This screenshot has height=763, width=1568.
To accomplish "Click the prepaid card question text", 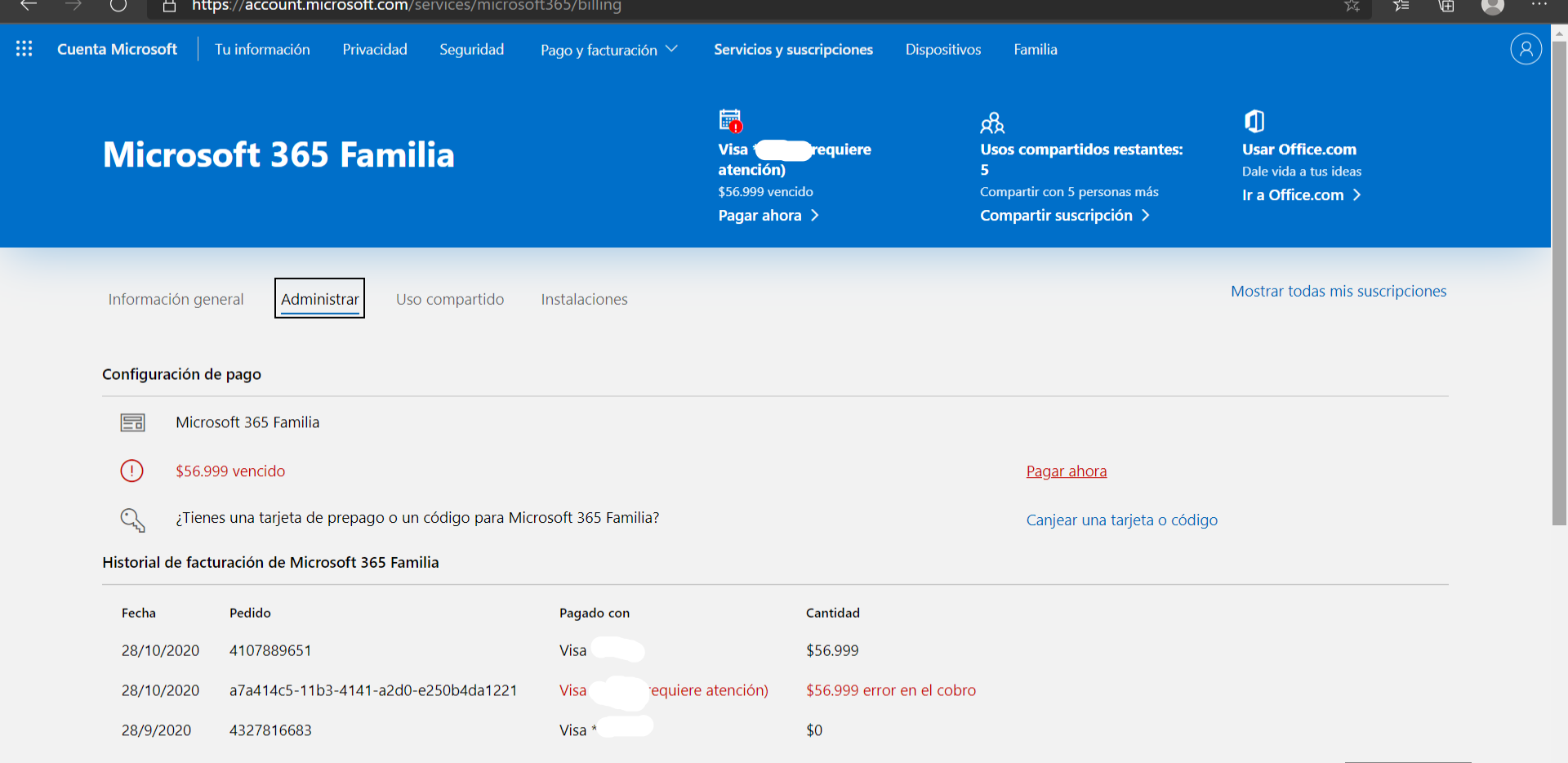I will coord(417,518).
